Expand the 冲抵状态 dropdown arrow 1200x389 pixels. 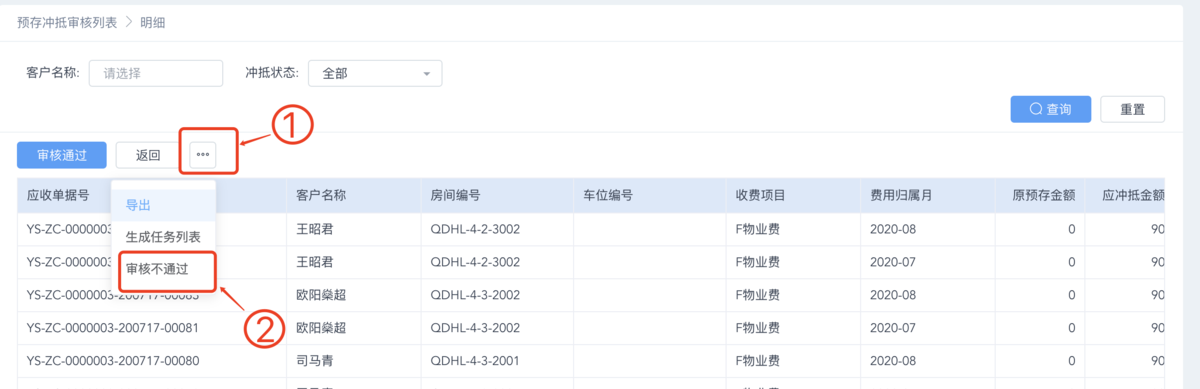tap(427, 74)
